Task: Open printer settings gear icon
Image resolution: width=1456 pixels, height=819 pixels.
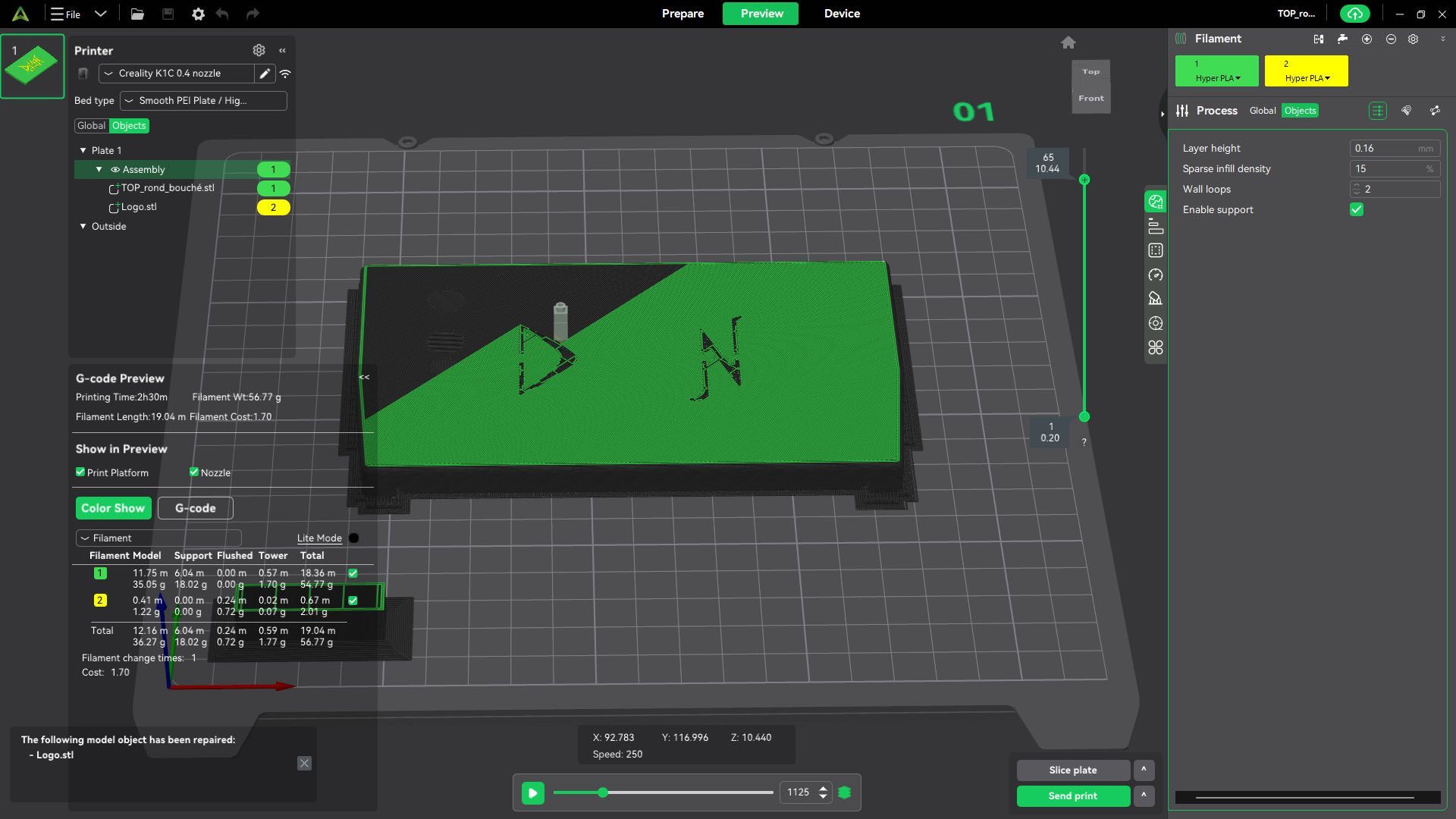Action: click(x=259, y=50)
